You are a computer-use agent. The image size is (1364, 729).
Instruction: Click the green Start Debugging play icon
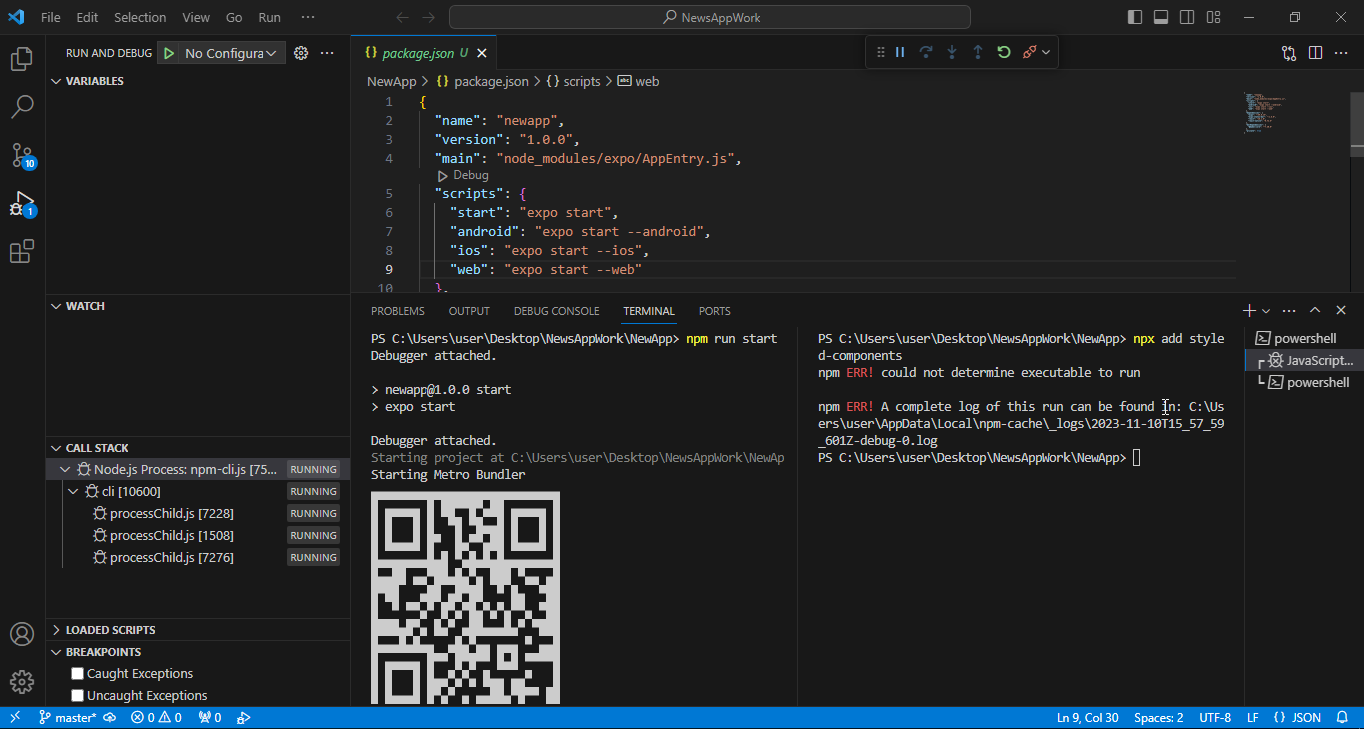click(169, 53)
